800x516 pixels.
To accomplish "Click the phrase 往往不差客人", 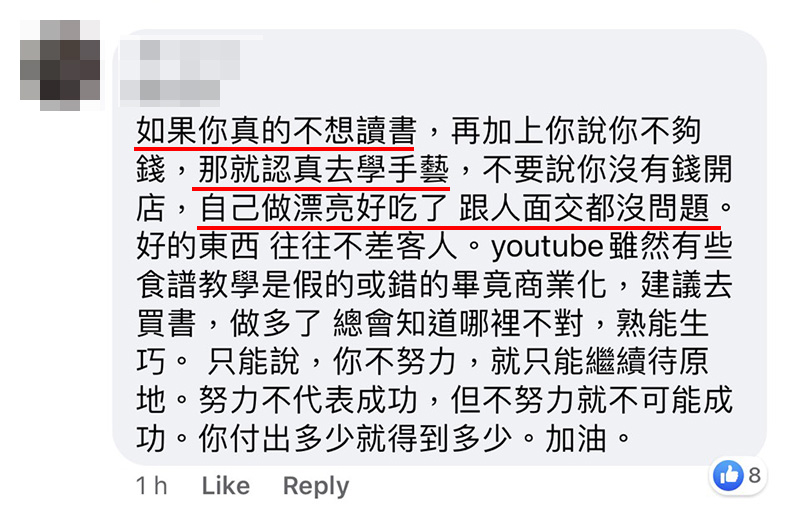I will click(363, 247).
